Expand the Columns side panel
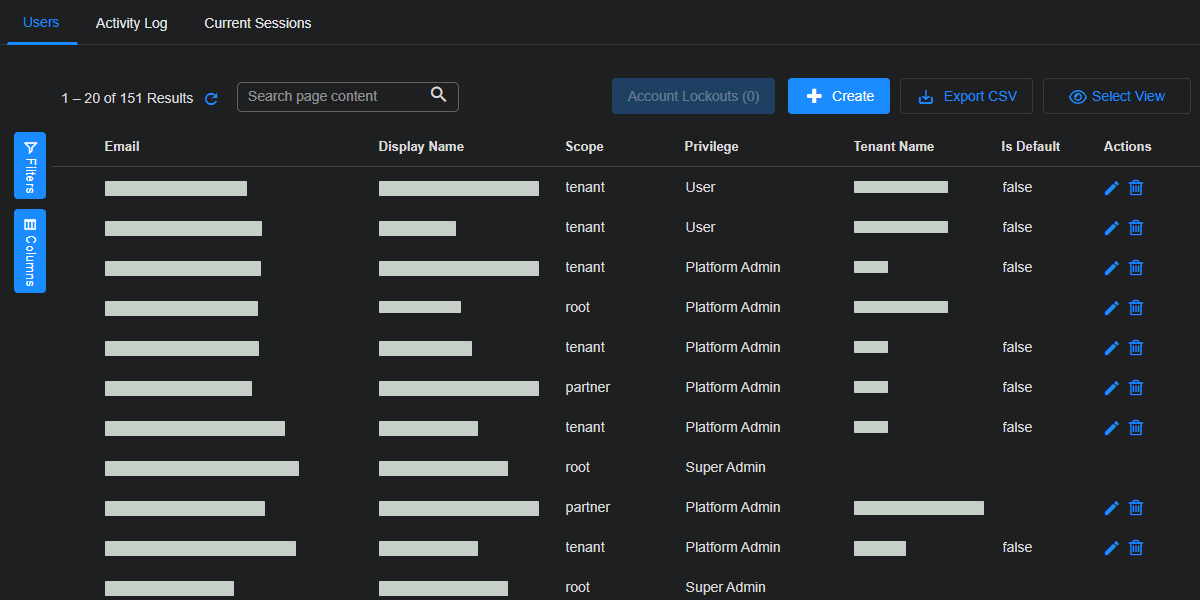1200x600 pixels. tap(30, 251)
